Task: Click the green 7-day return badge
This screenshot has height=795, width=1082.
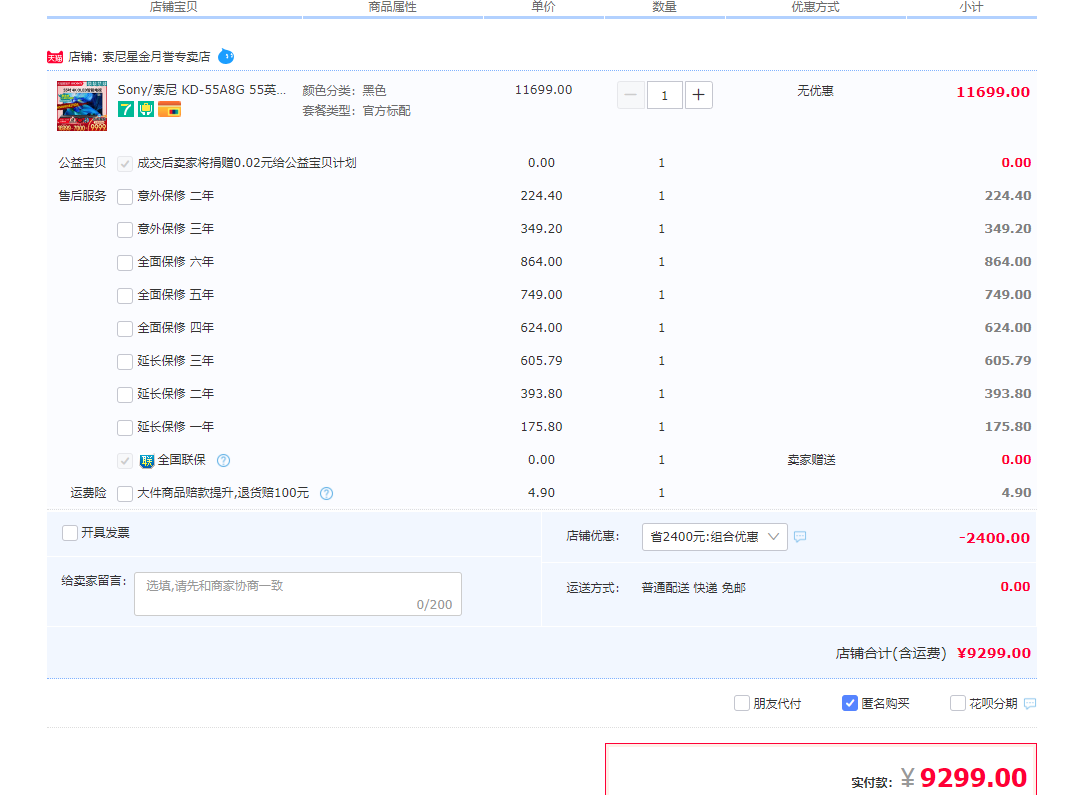Action: pos(126,109)
